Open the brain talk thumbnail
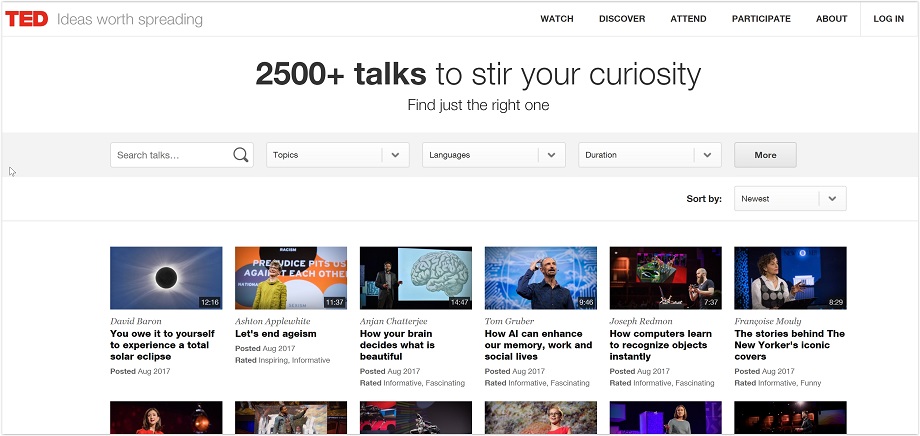 [x=416, y=278]
